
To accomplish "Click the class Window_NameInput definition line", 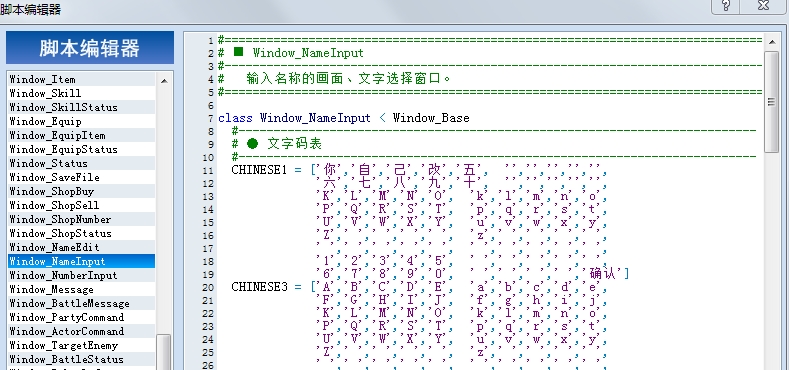I will [344, 118].
